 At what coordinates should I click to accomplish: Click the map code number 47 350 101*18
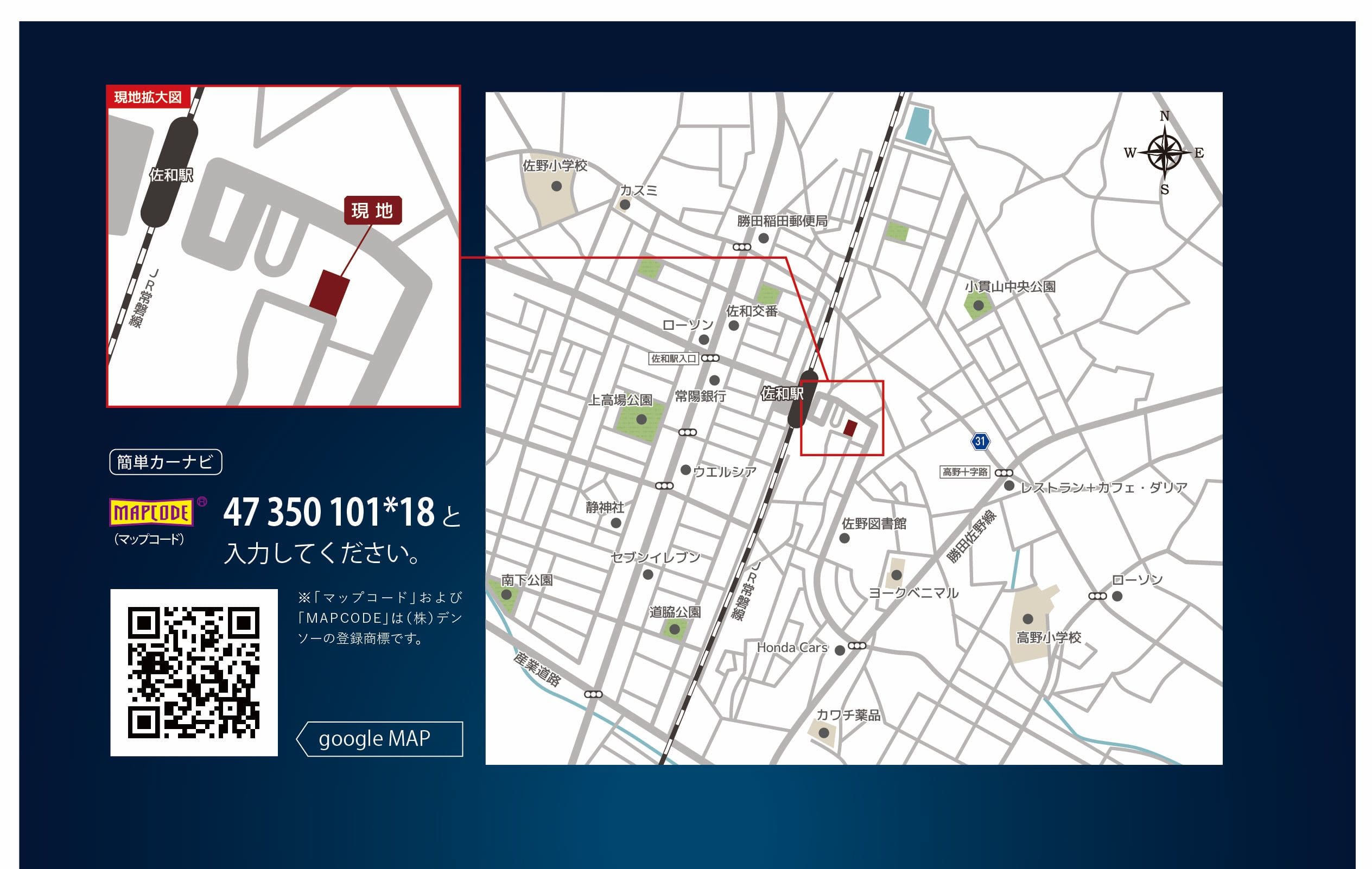pyautogui.click(x=328, y=512)
